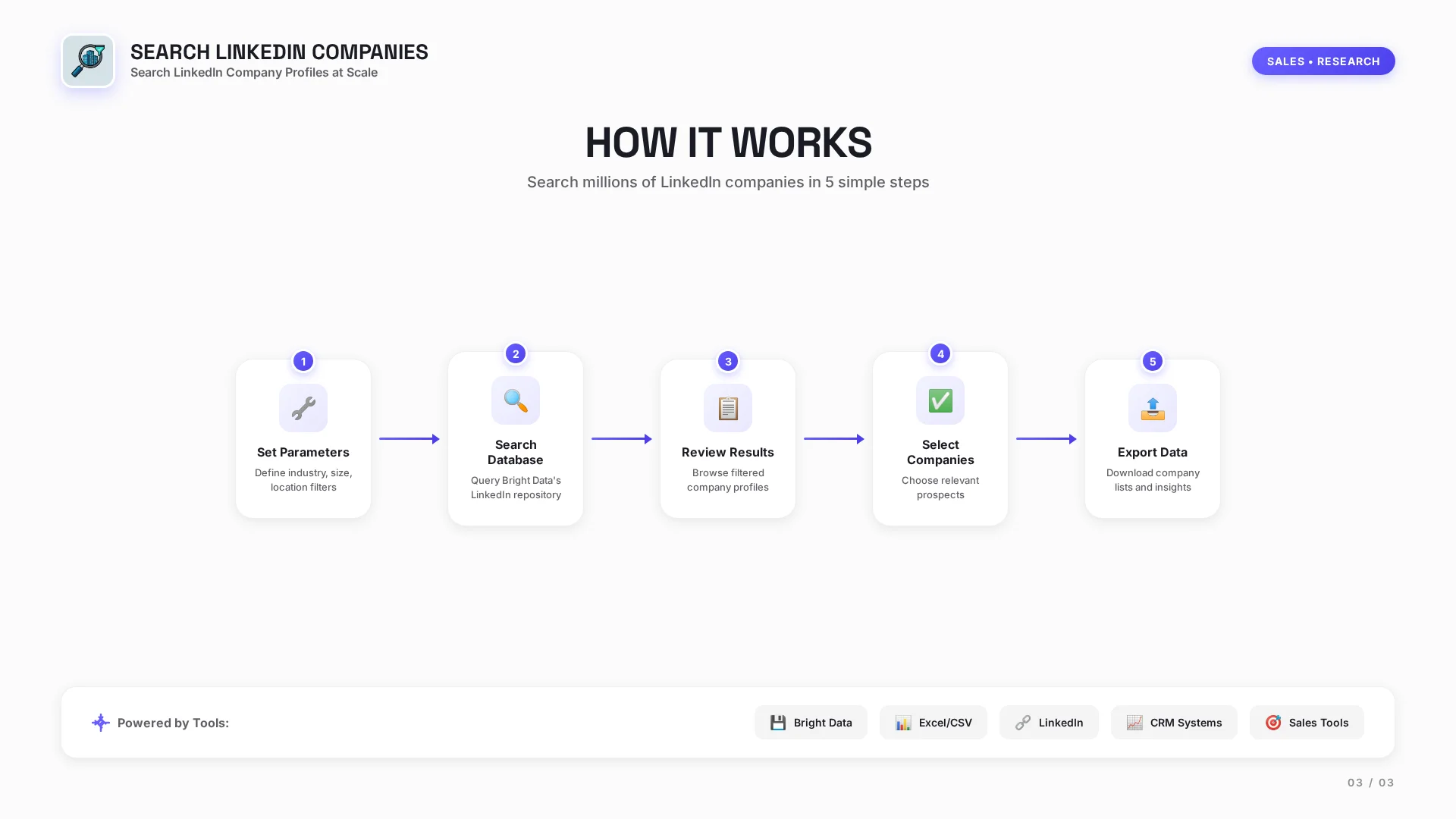This screenshot has width=1456, height=819.
Task: Click the magnifying glass app logo
Action: [x=88, y=61]
